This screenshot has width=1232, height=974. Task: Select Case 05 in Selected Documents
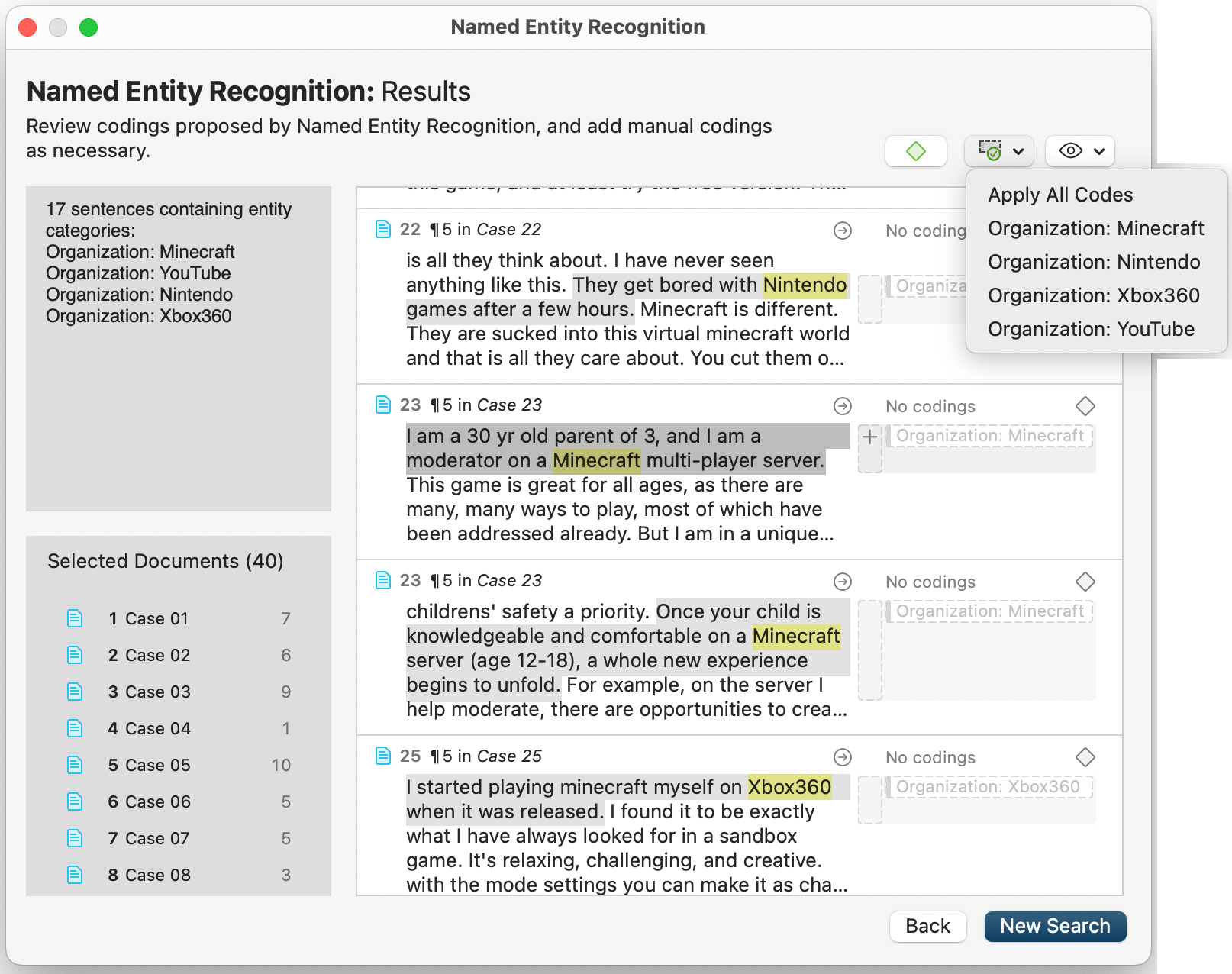point(158,765)
